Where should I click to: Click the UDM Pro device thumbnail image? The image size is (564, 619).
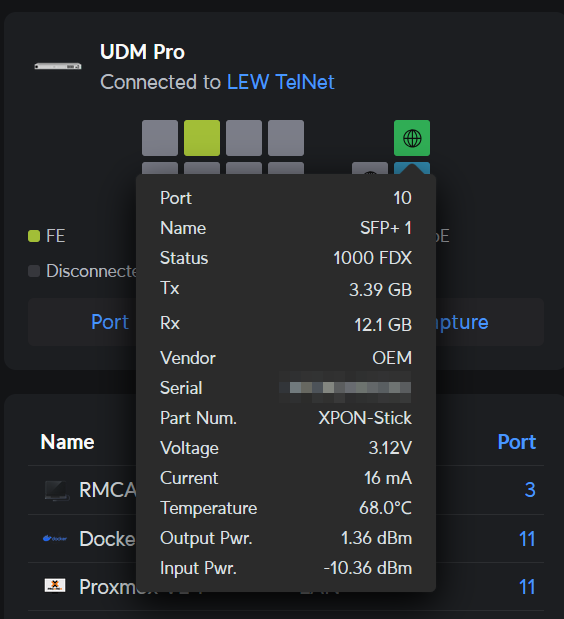click(x=58, y=66)
